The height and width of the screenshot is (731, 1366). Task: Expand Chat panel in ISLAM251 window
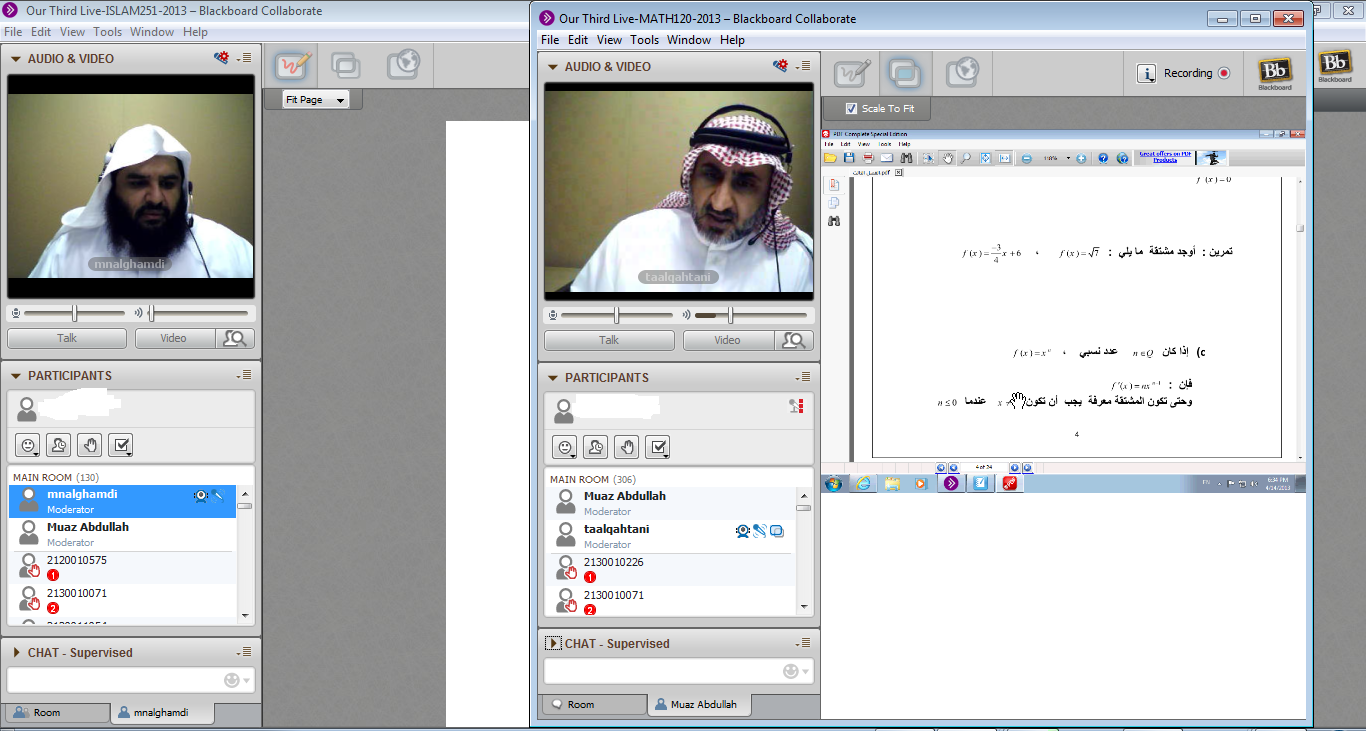point(16,652)
